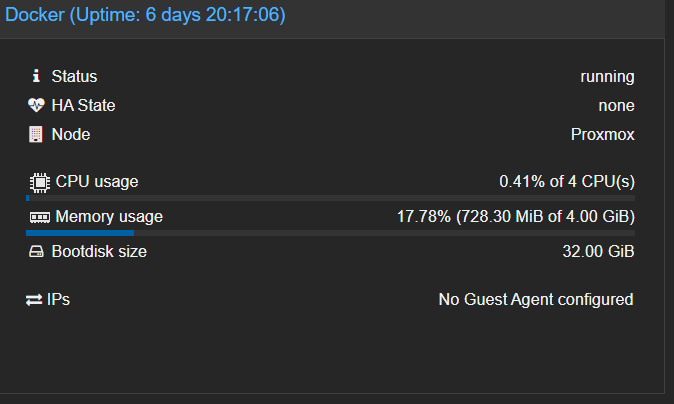The height and width of the screenshot is (404, 674).
Task: Click the 'Memory usage' label
Action: click(x=109, y=216)
